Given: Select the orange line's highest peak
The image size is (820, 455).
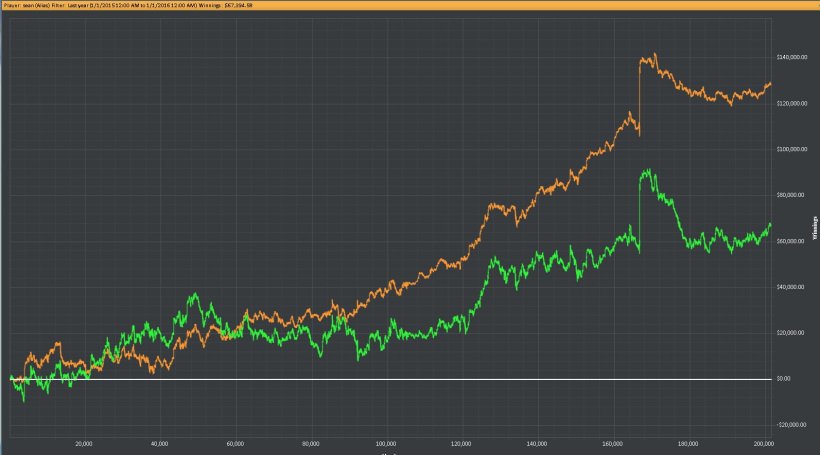Looking at the screenshot, I should coord(655,54).
